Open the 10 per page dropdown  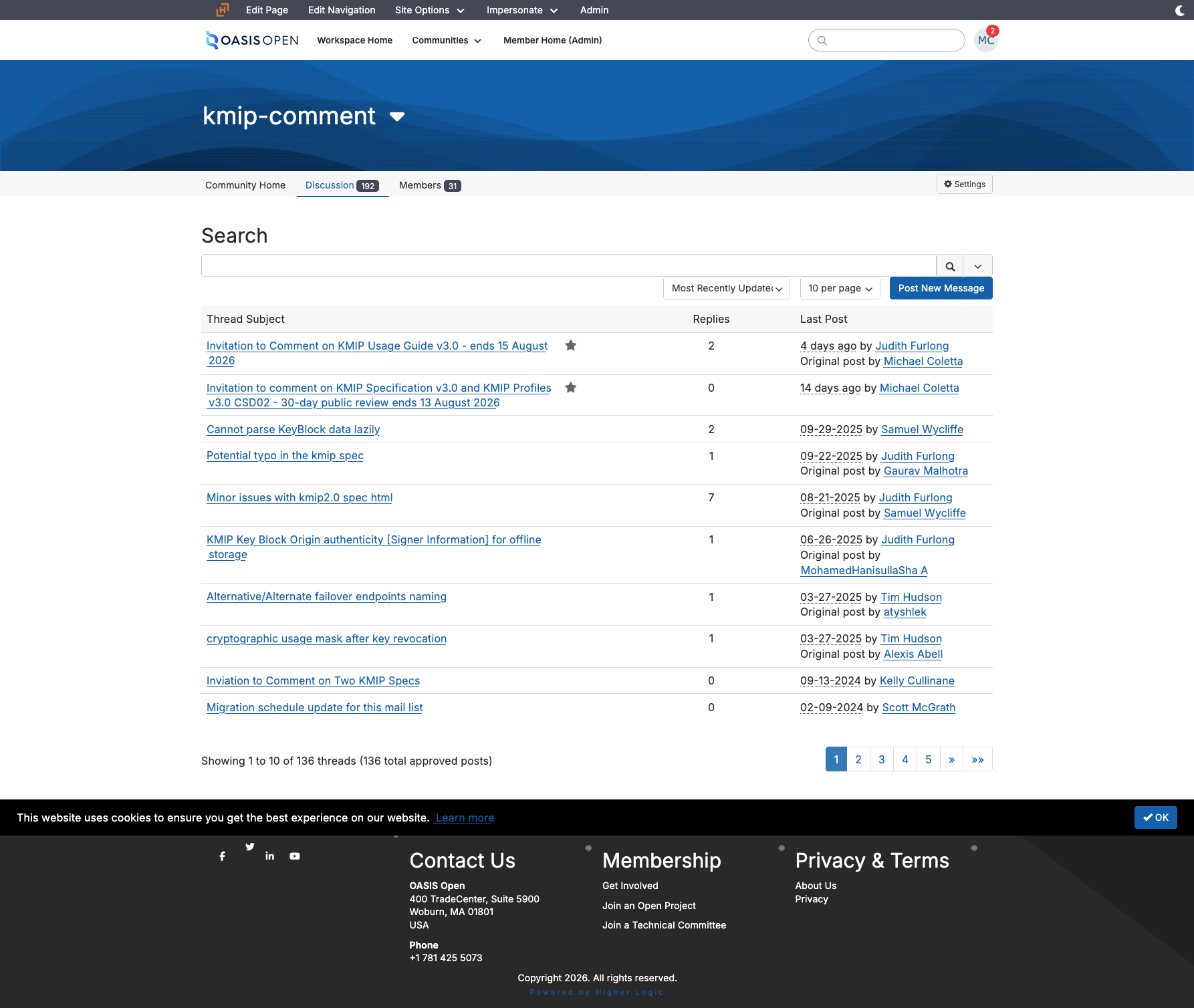[x=840, y=288]
